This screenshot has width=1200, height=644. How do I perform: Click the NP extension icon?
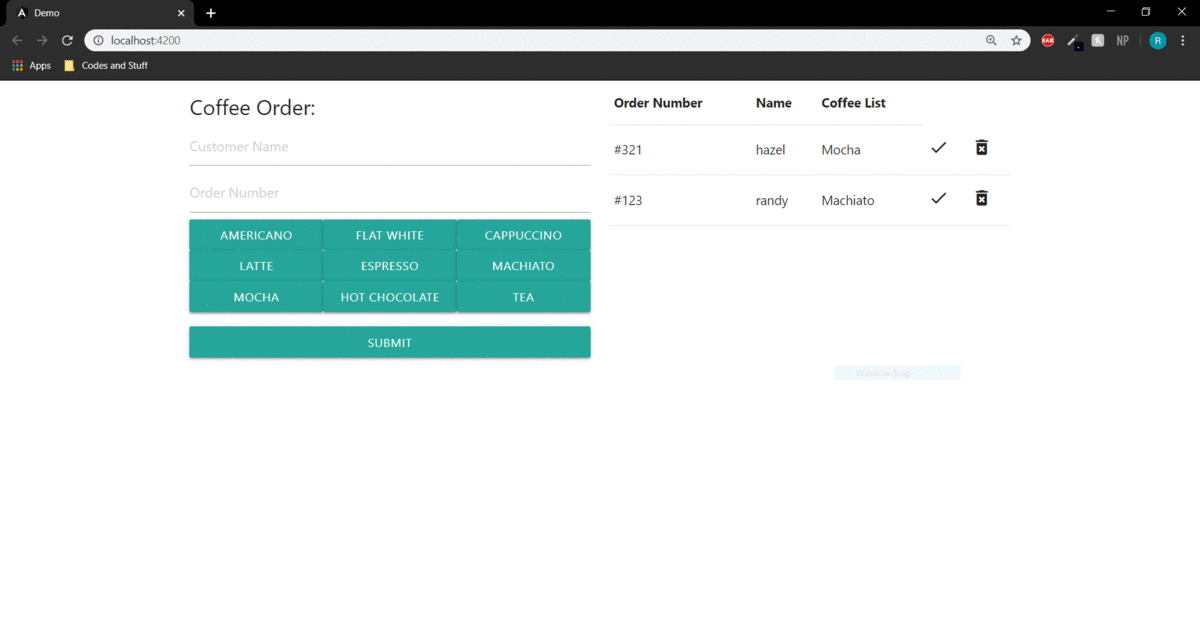pyautogui.click(x=1123, y=40)
